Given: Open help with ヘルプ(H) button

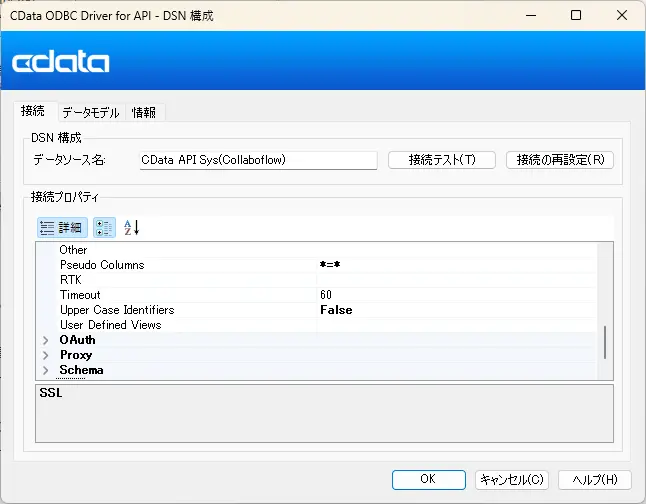Looking at the screenshot, I should [594, 479].
